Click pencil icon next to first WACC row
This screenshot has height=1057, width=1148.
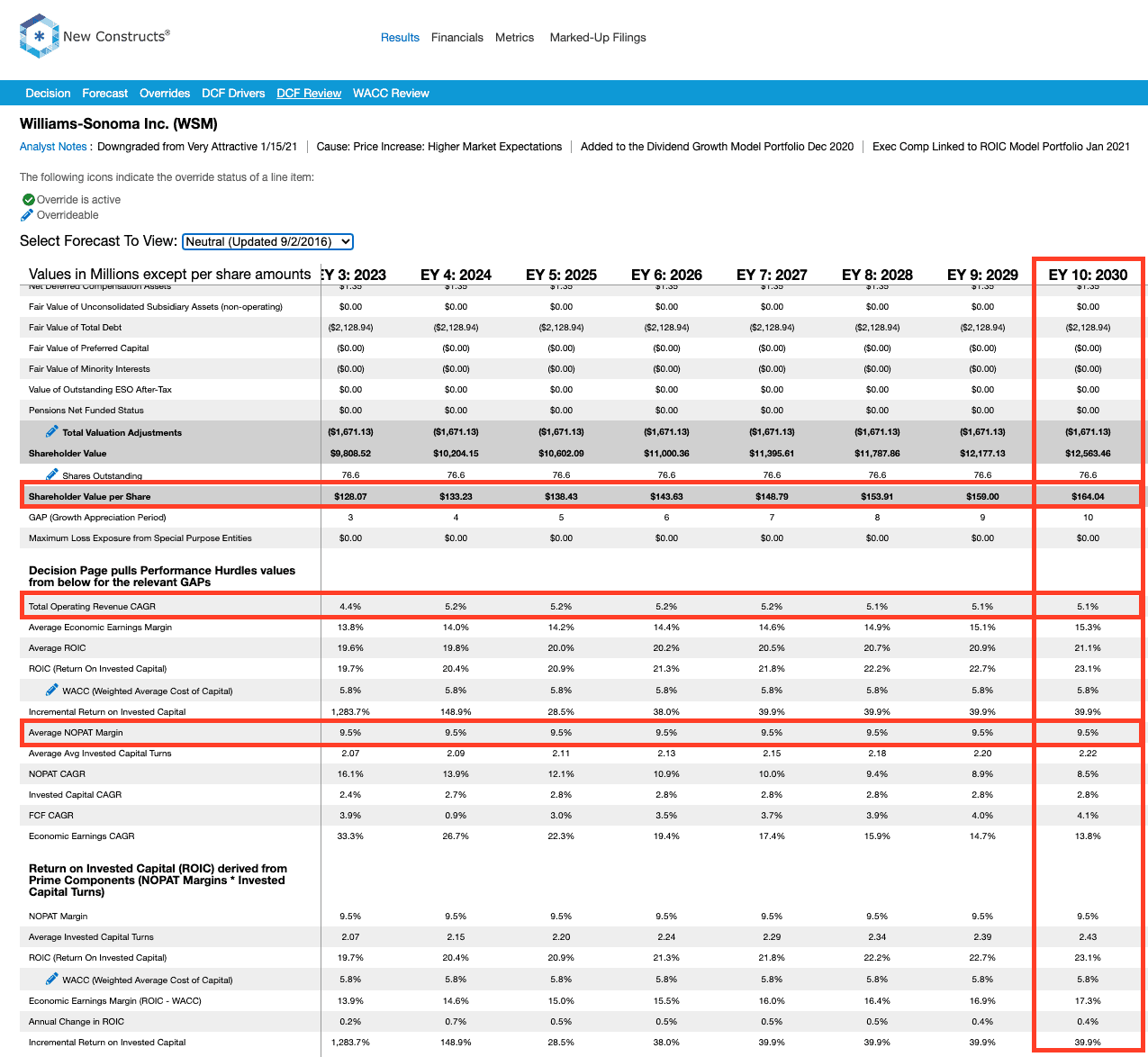tap(52, 690)
